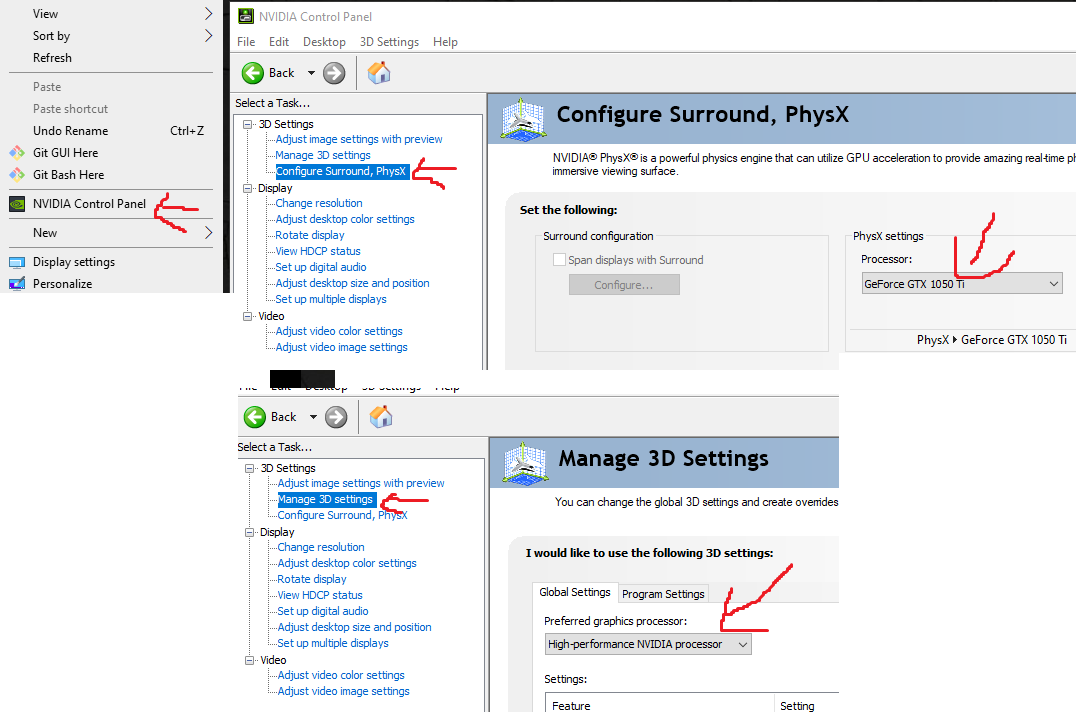Collapse Video tree node in top panel
Image resolution: width=1076 pixels, height=712 pixels.
tap(248, 316)
